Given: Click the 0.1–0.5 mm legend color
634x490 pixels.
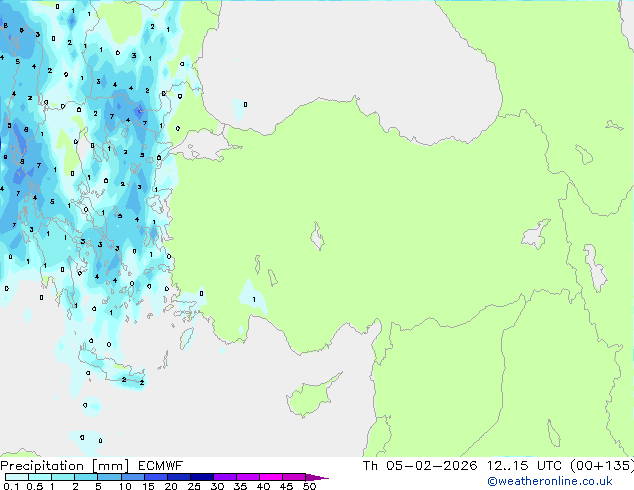Looking at the screenshot, I should tap(17, 477).
